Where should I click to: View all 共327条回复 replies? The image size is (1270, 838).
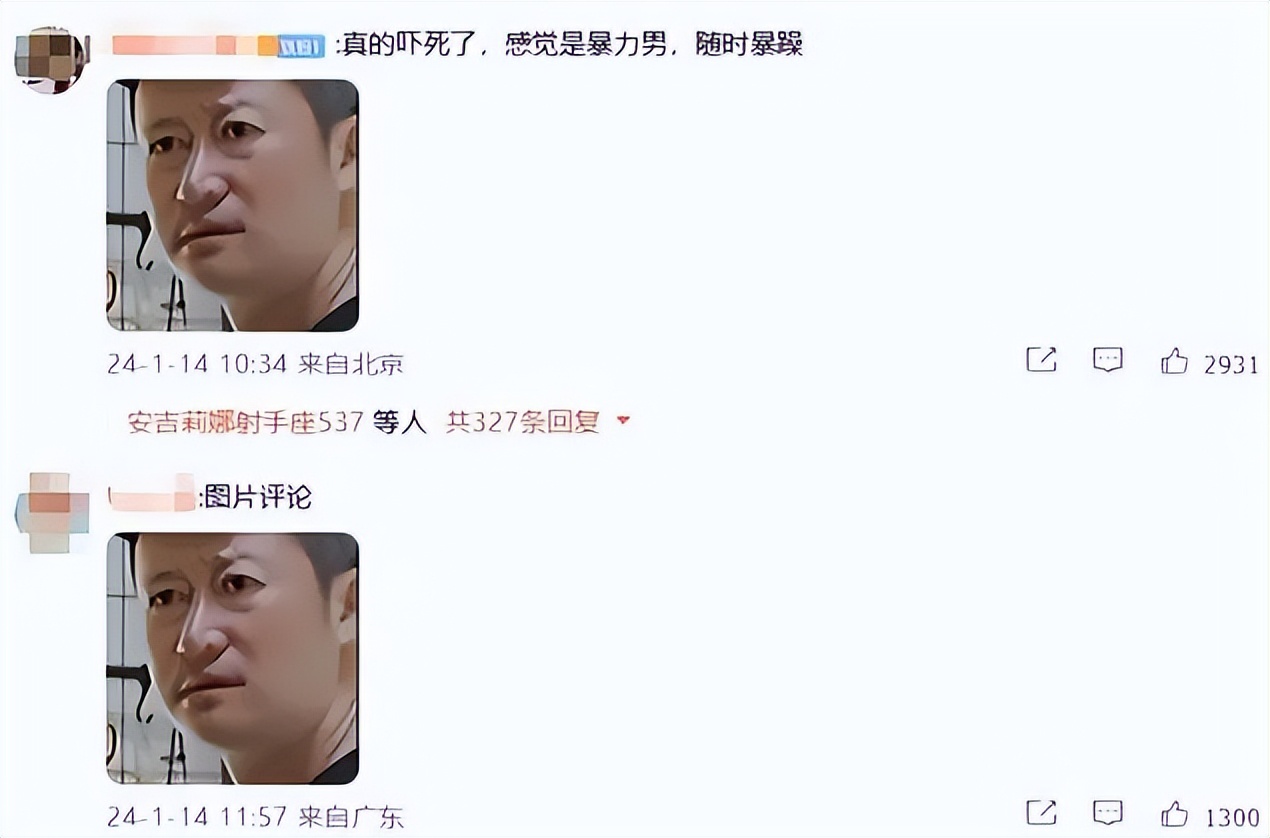[522, 422]
